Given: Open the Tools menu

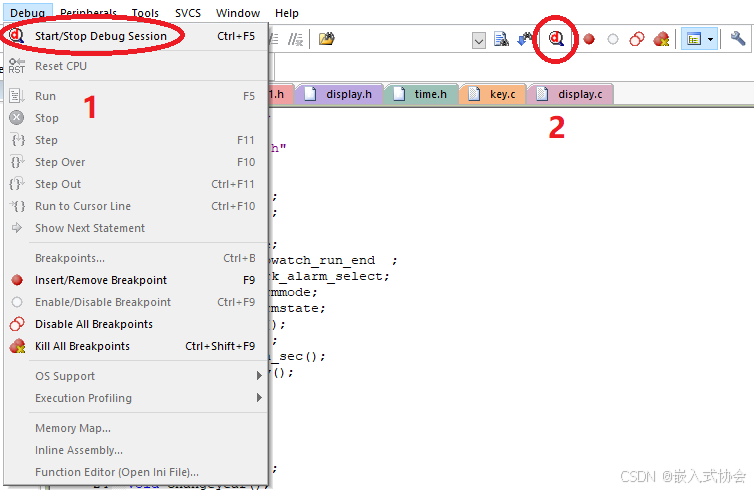Looking at the screenshot, I should pos(145,13).
